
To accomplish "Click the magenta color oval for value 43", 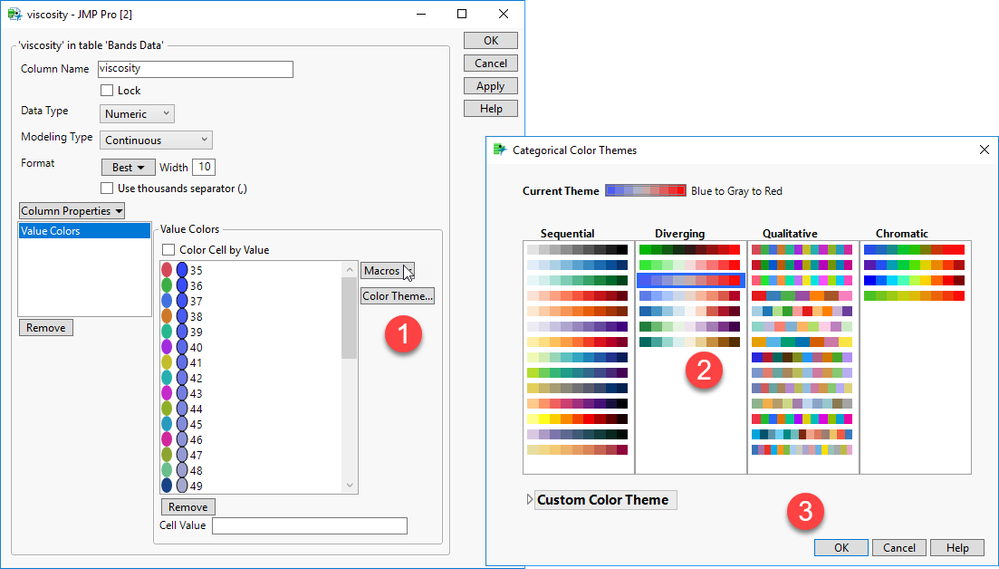I will (x=167, y=393).
